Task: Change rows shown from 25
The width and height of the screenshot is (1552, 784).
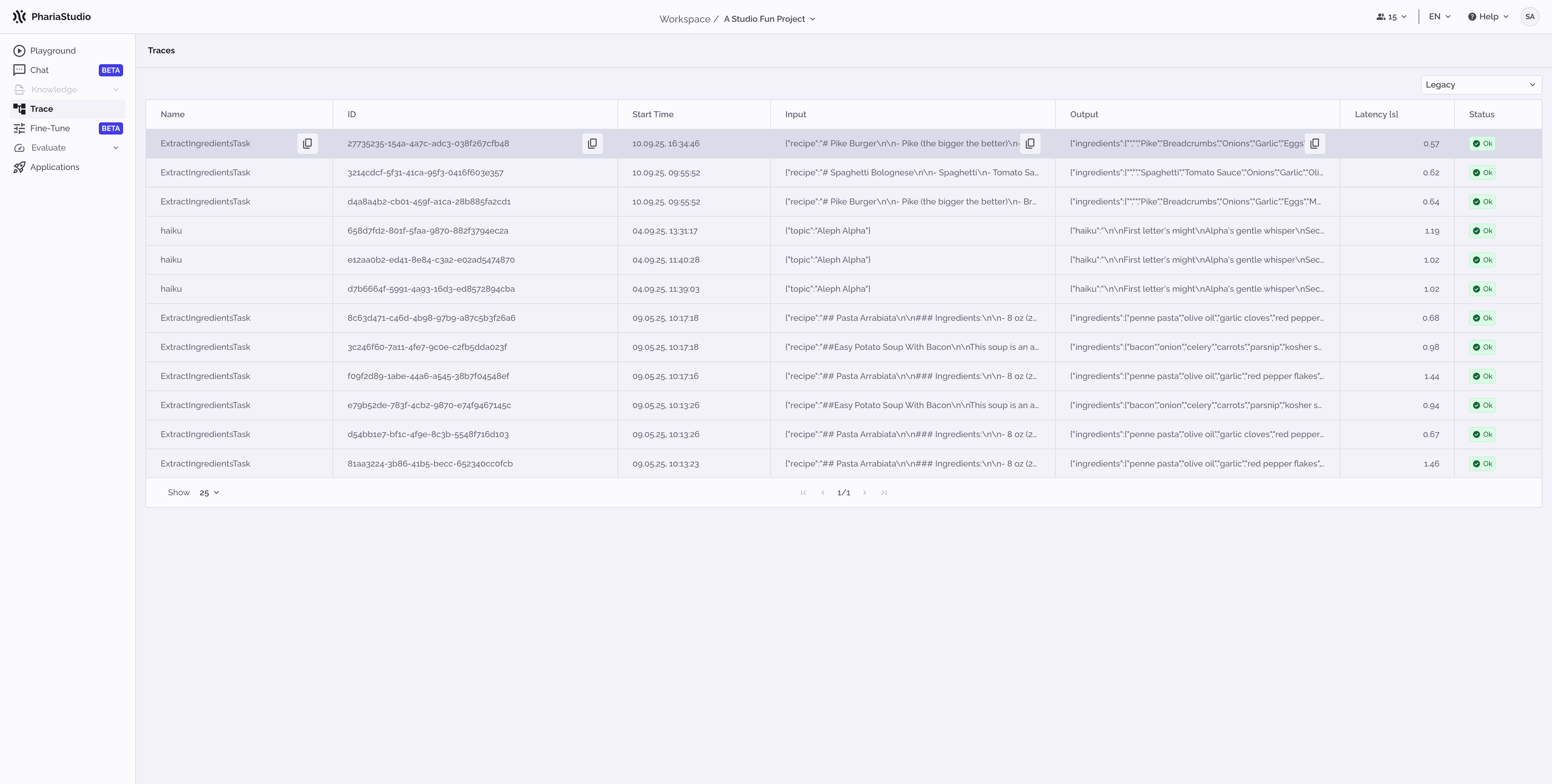Action: [x=209, y=493]
